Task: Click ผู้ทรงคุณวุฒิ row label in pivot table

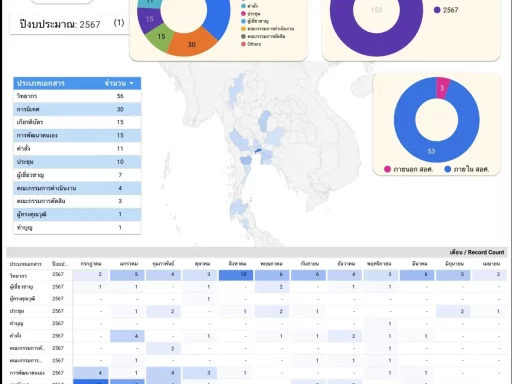Action: tap(22, 299)
